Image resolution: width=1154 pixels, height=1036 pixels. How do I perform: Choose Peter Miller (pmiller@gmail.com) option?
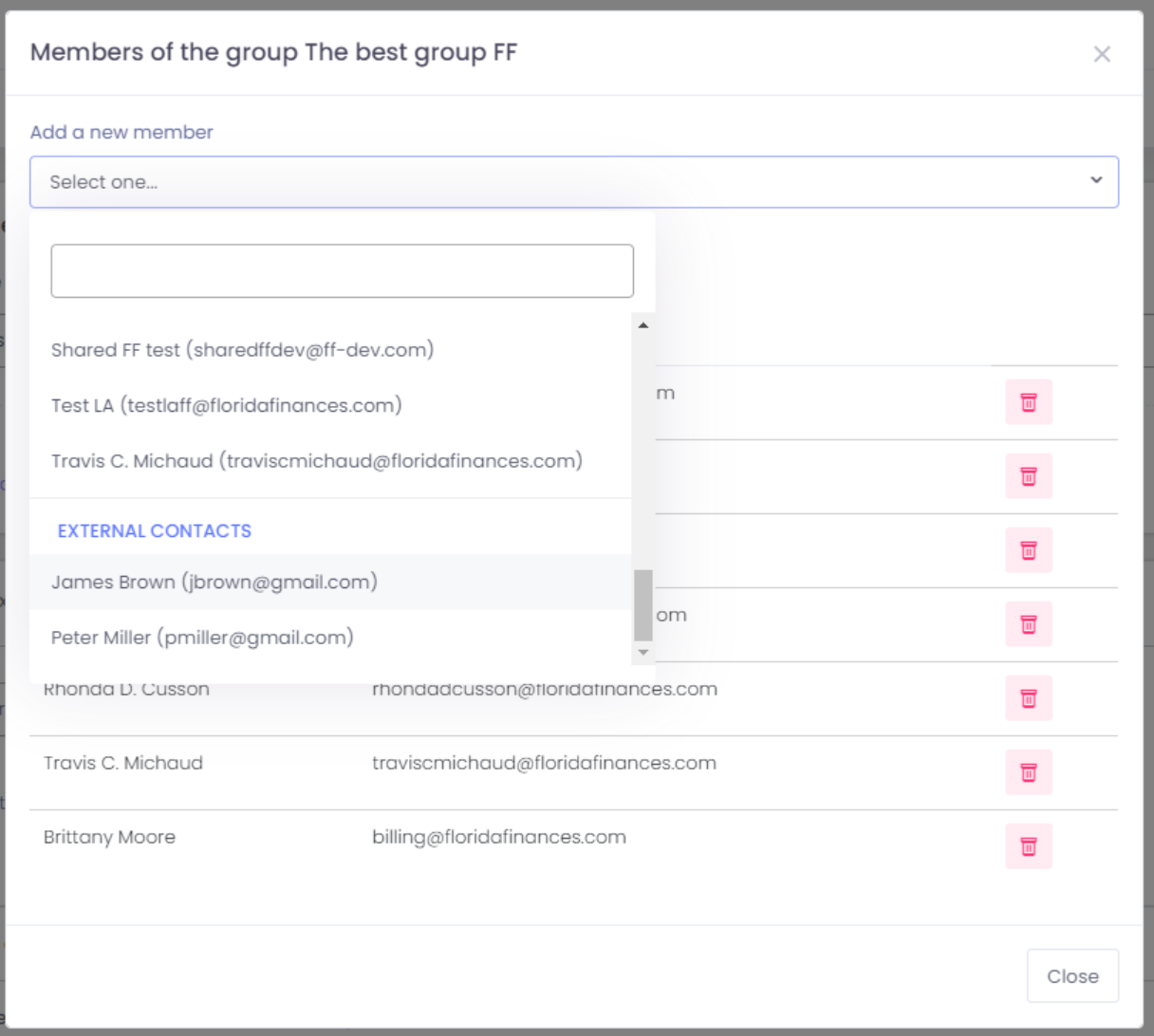click(202, 638)
